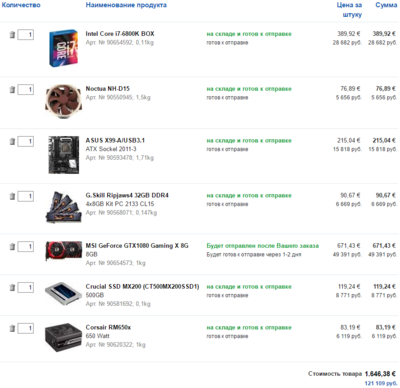Remove Crucial SSD MX200 via trash icon
400x388 pixels.
coord(12,287)
